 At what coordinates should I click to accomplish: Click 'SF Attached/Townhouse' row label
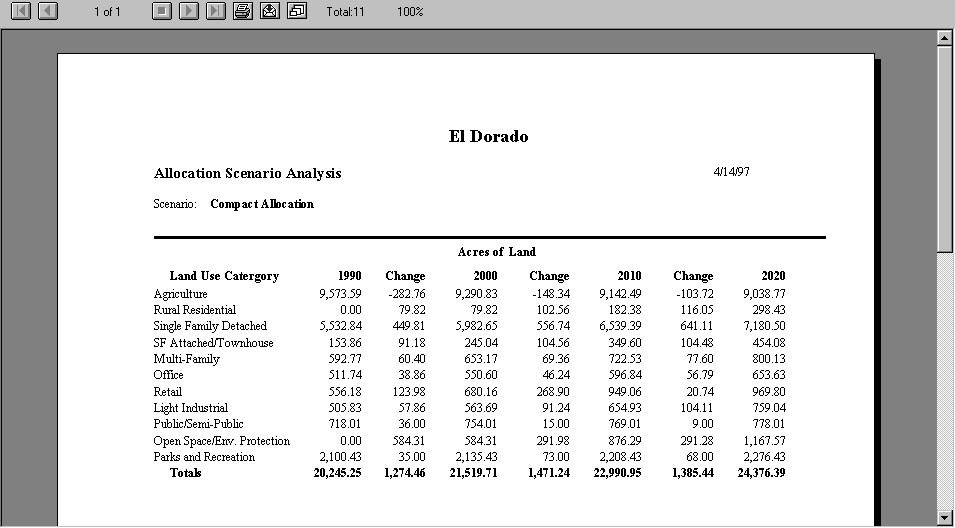tap(213, 343)
